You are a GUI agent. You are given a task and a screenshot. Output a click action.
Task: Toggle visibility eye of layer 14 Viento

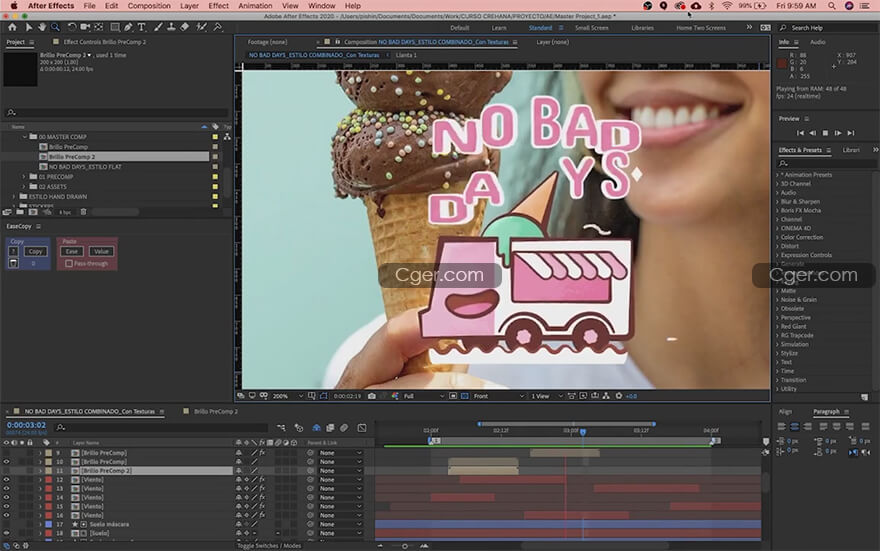(6, 498)
